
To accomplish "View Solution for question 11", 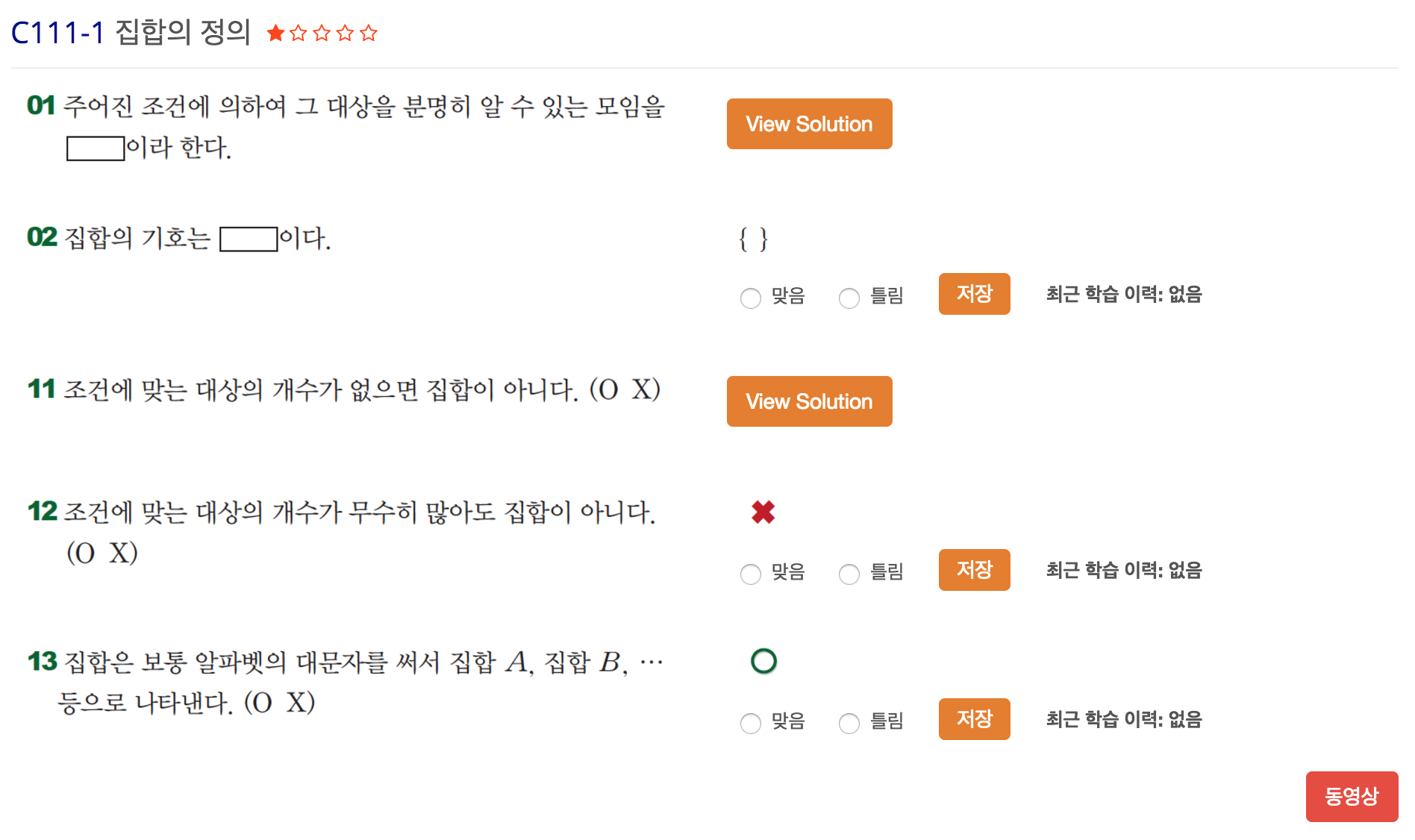I will 809,401.
